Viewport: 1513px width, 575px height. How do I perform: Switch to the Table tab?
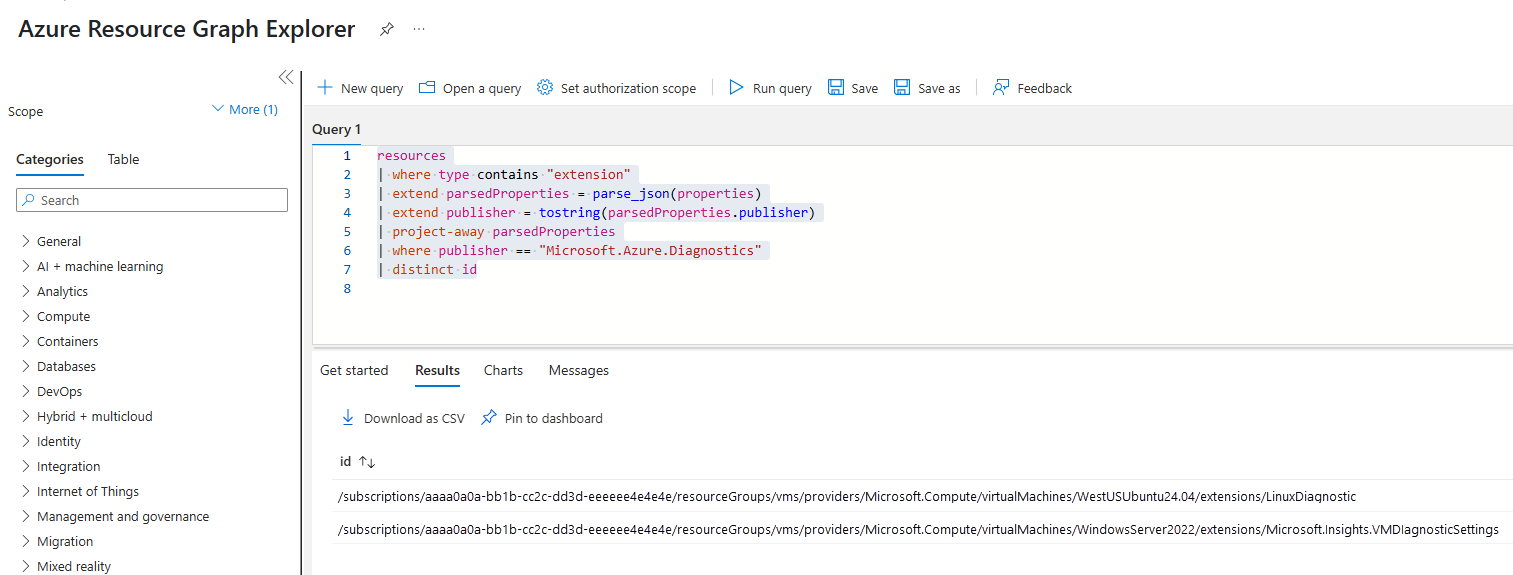click(123, 159)
